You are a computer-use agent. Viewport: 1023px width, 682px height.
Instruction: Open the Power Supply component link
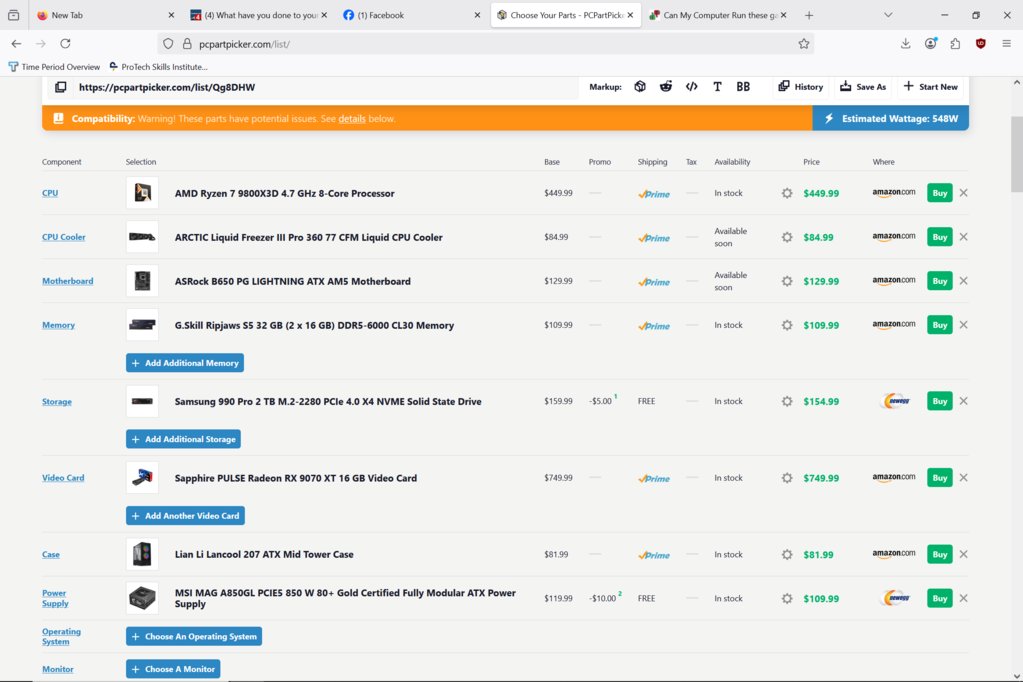[55, 598]
